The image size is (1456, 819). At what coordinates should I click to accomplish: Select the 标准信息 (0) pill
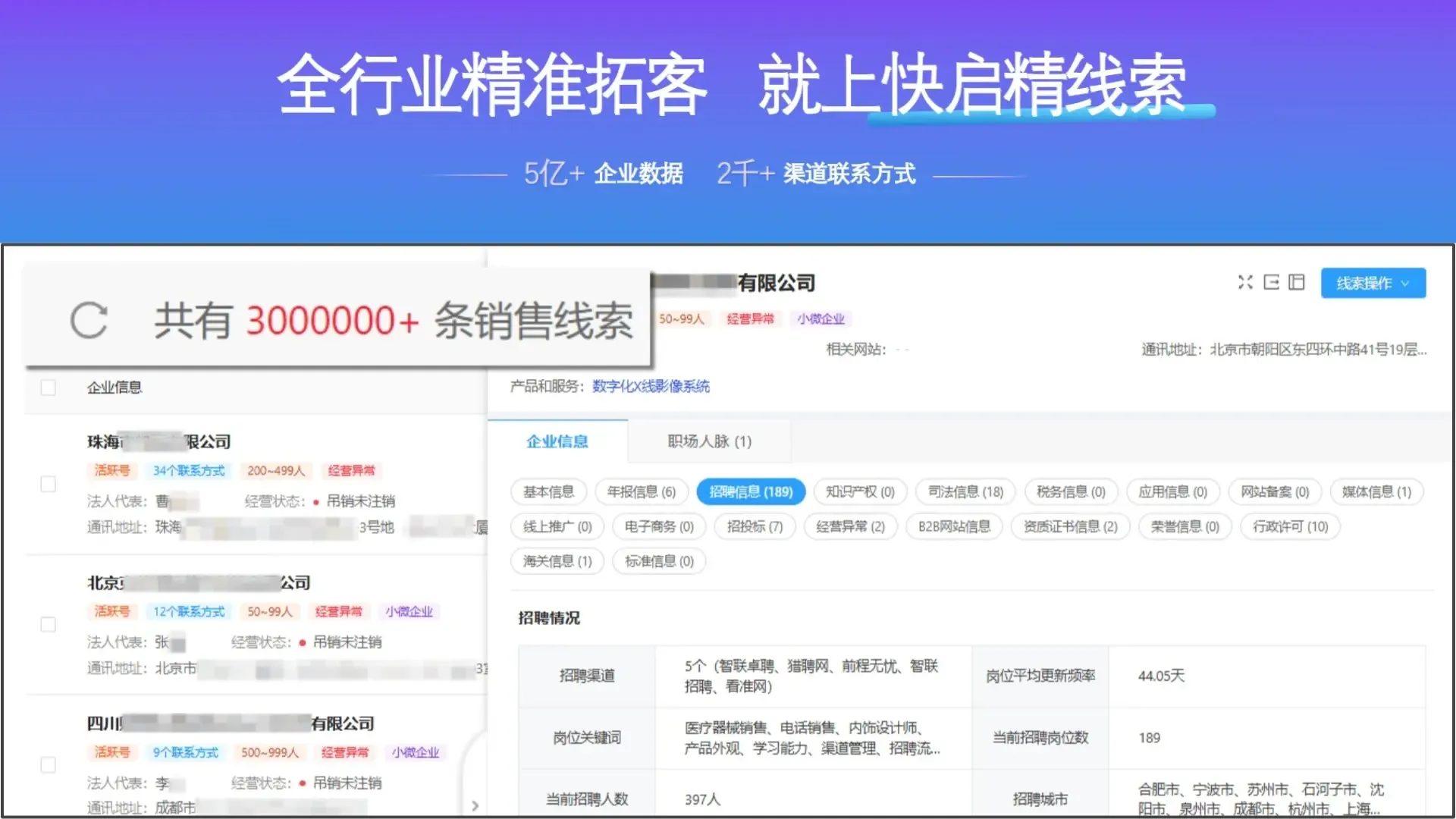coord(659,561)
